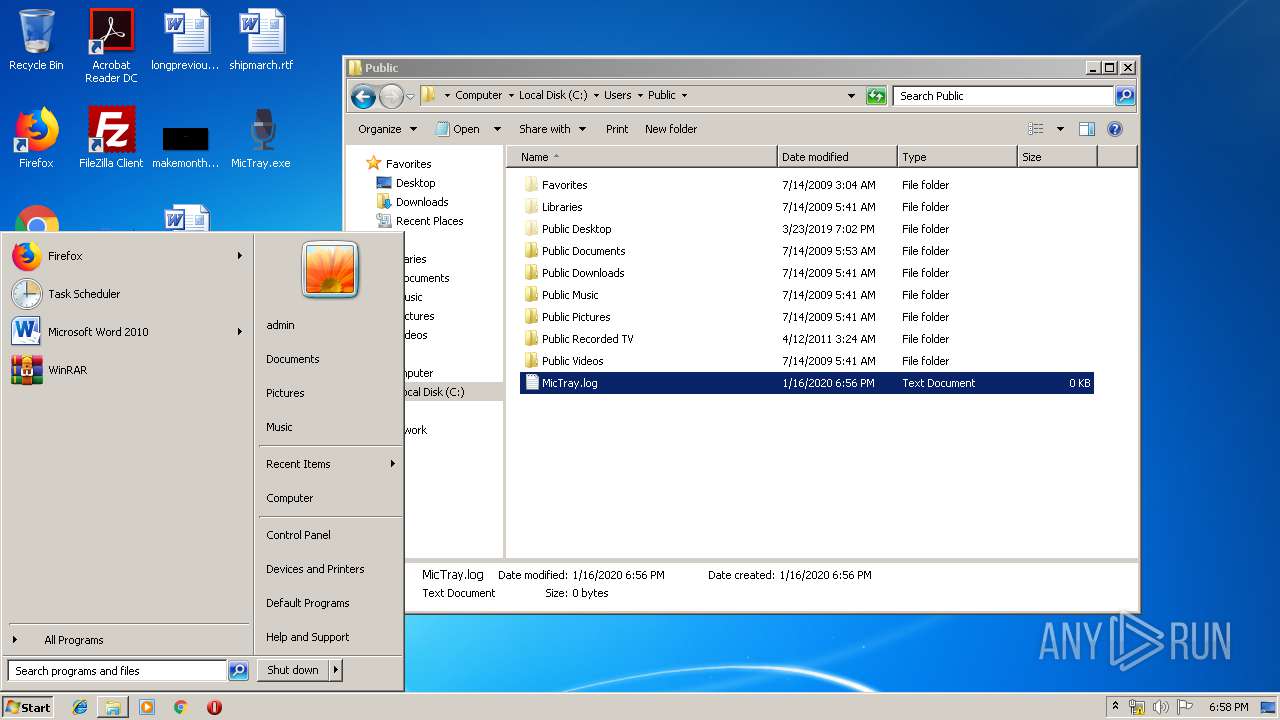Click the Start button
Viewport: 1280px width, 720px height.
[28, 707]
